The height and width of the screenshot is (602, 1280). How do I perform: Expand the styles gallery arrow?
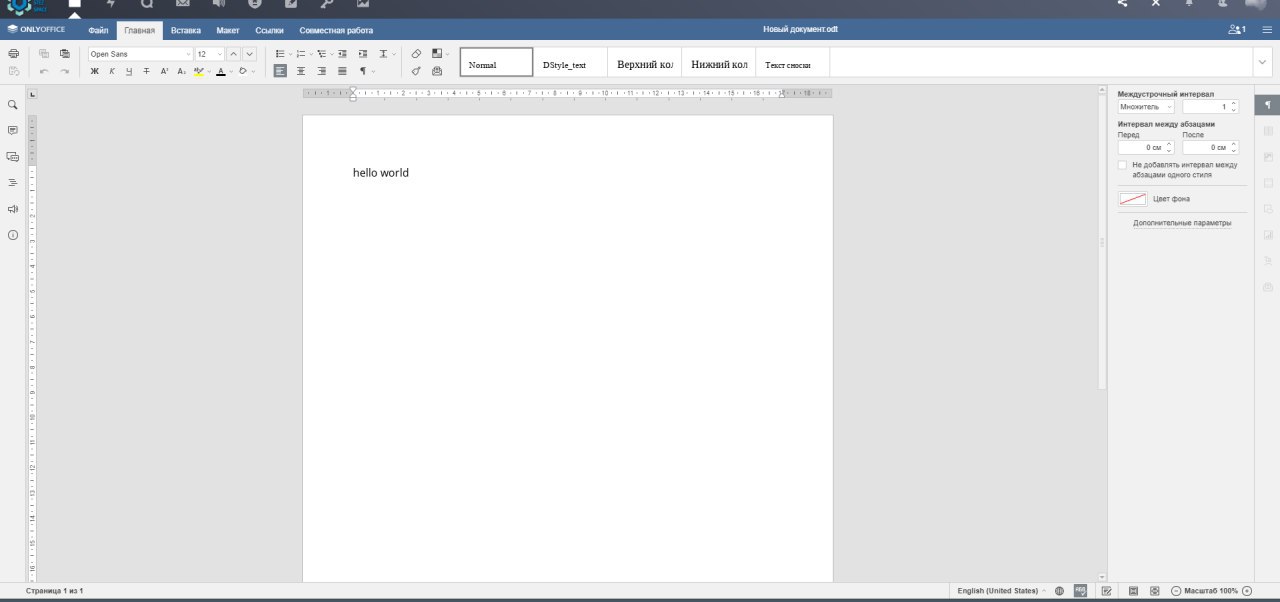[1261, 62]
